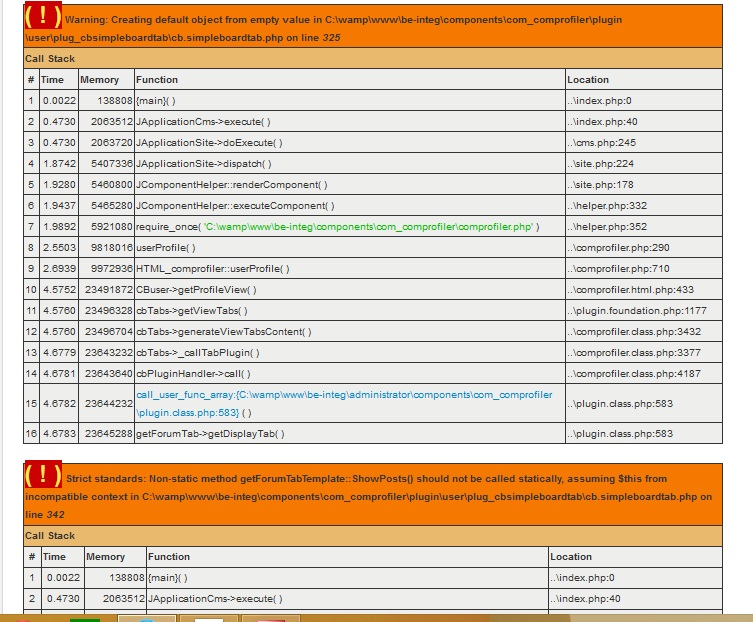Click location ..\comprofiler.class.php:3432

point(634,332)
